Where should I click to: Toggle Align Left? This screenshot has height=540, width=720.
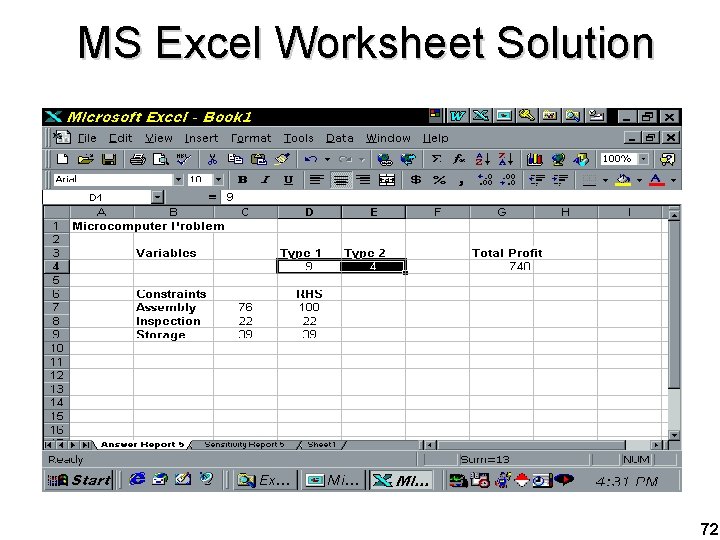click(x=316, y=180)
